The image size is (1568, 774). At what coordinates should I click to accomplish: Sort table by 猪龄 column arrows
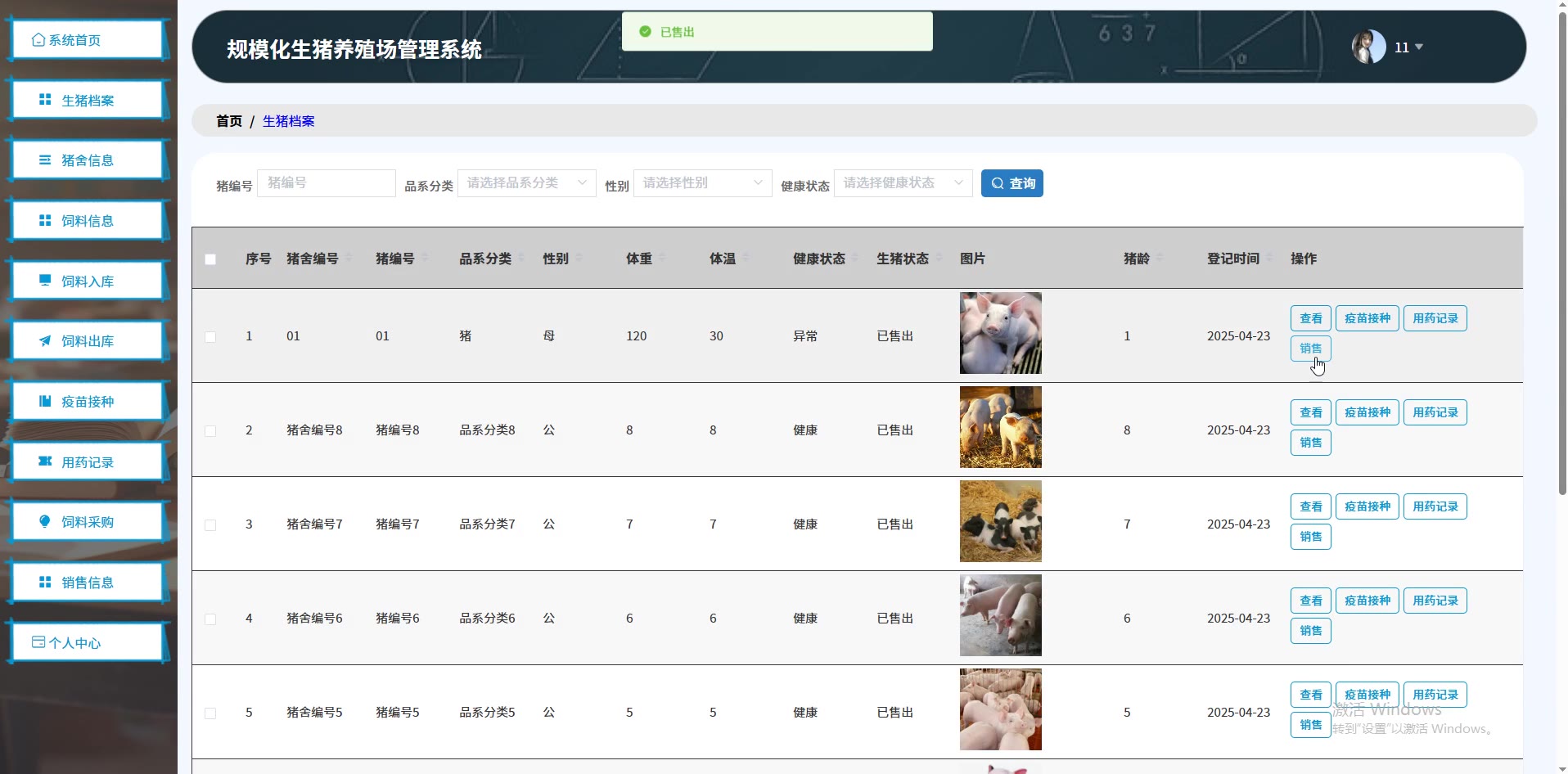pos(1160,259)
